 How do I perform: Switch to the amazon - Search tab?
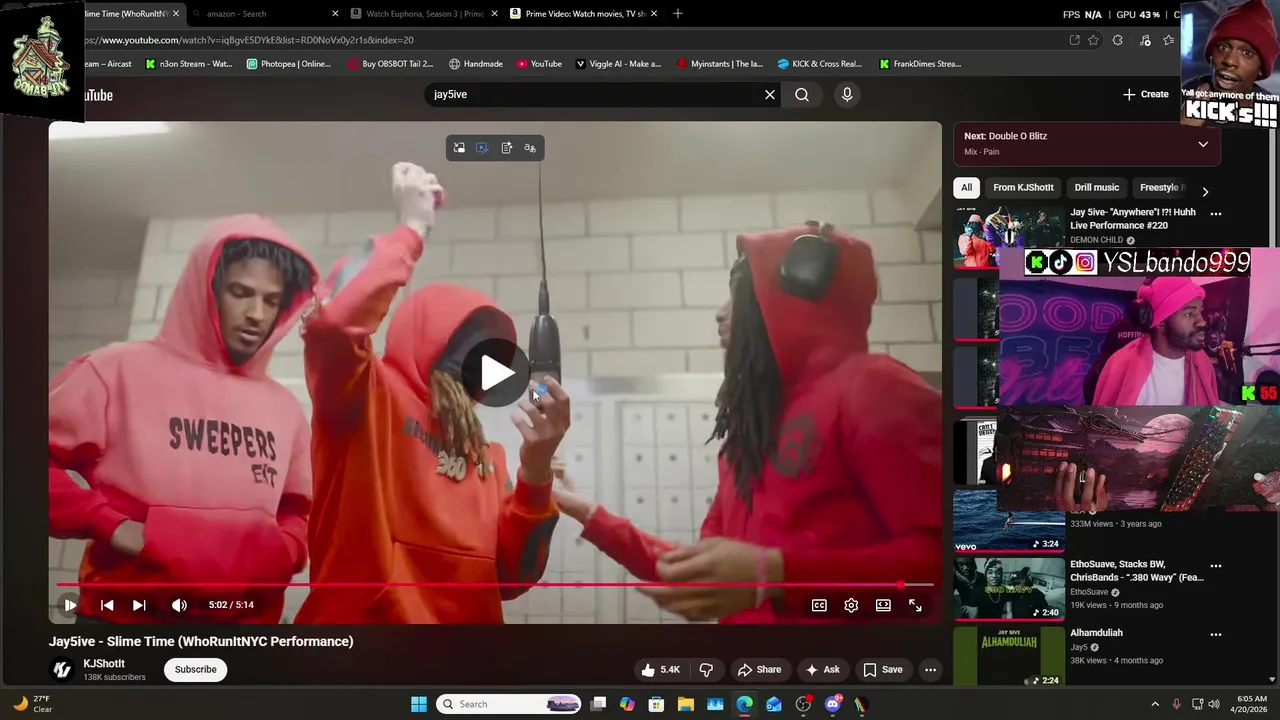tap(264, 14)
